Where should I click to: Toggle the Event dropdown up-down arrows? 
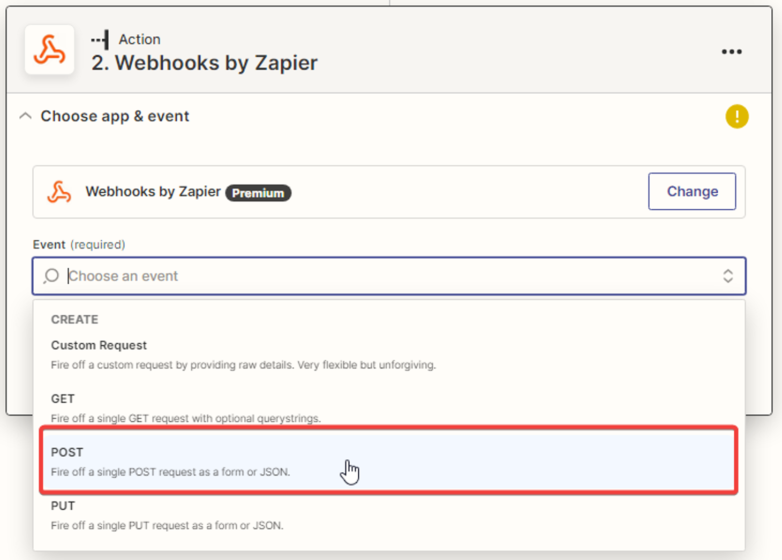pos(728,276)
